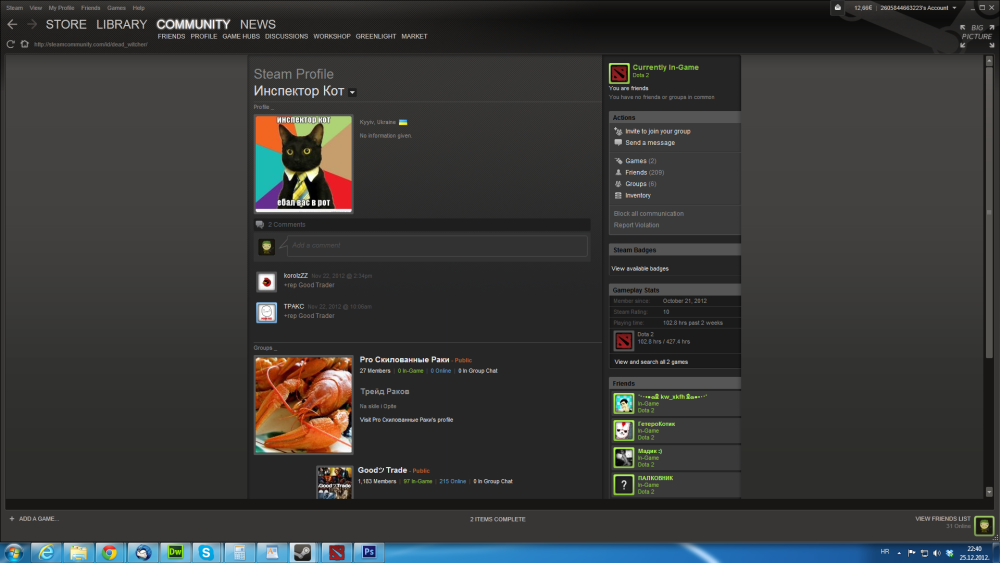Go forward using the forward arrow
The width and height of the screenshot is (1000, 563).
[x=32, y=24]
